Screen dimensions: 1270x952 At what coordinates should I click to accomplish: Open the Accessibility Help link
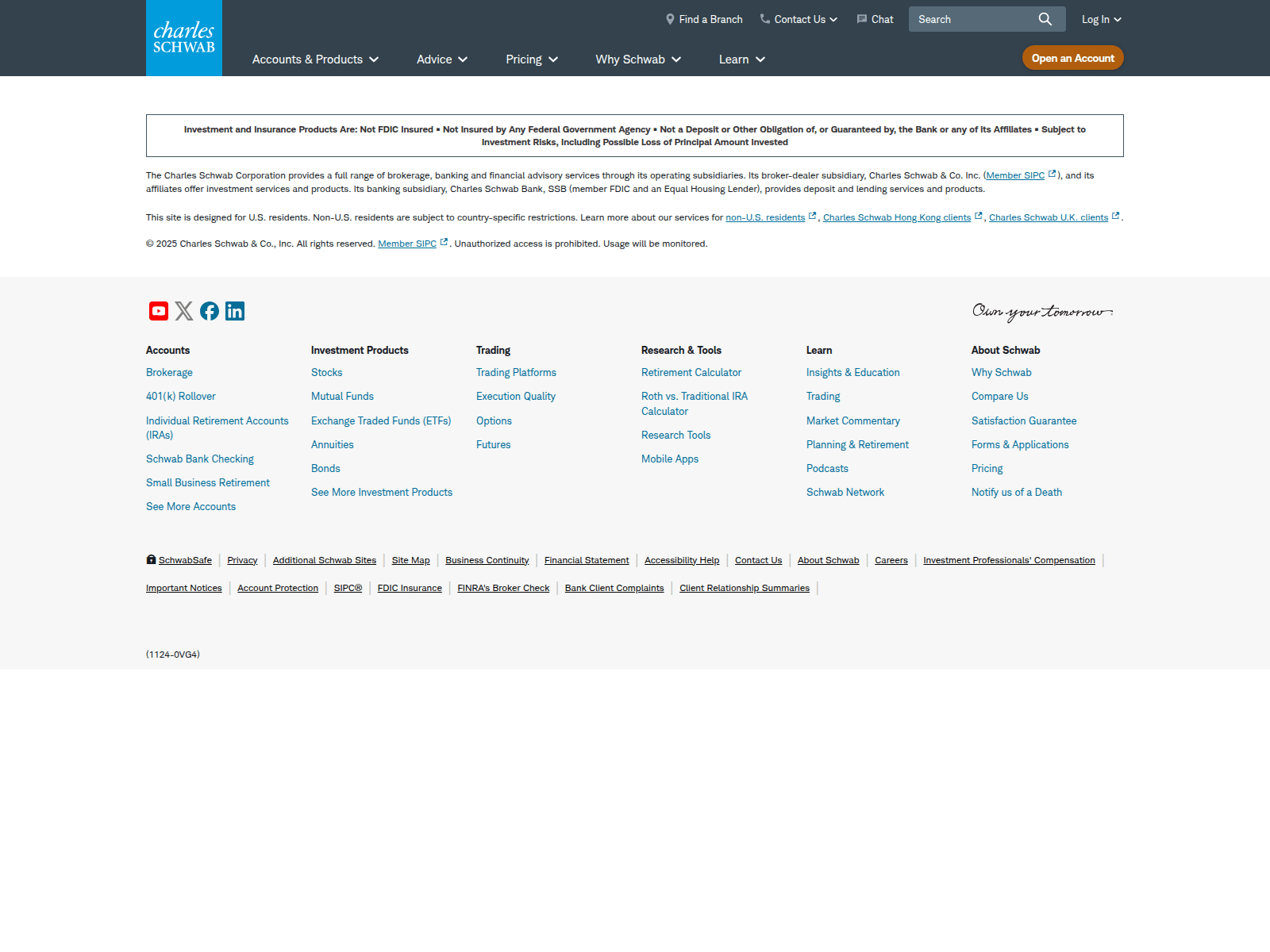point(682,560)
